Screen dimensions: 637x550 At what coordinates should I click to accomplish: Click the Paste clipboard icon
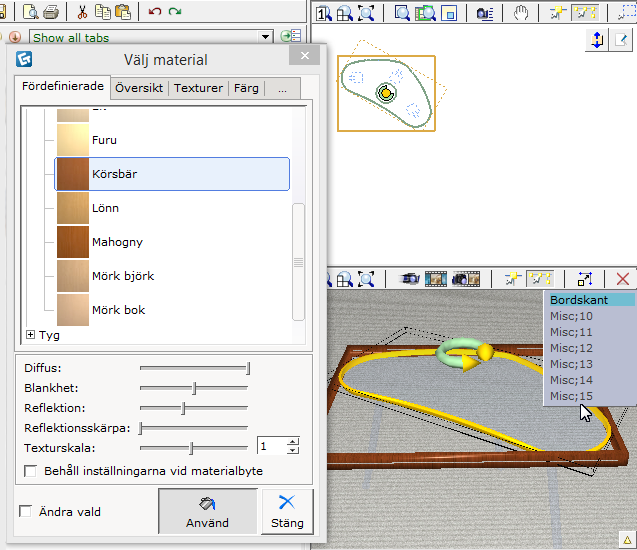tap(122, 12)
